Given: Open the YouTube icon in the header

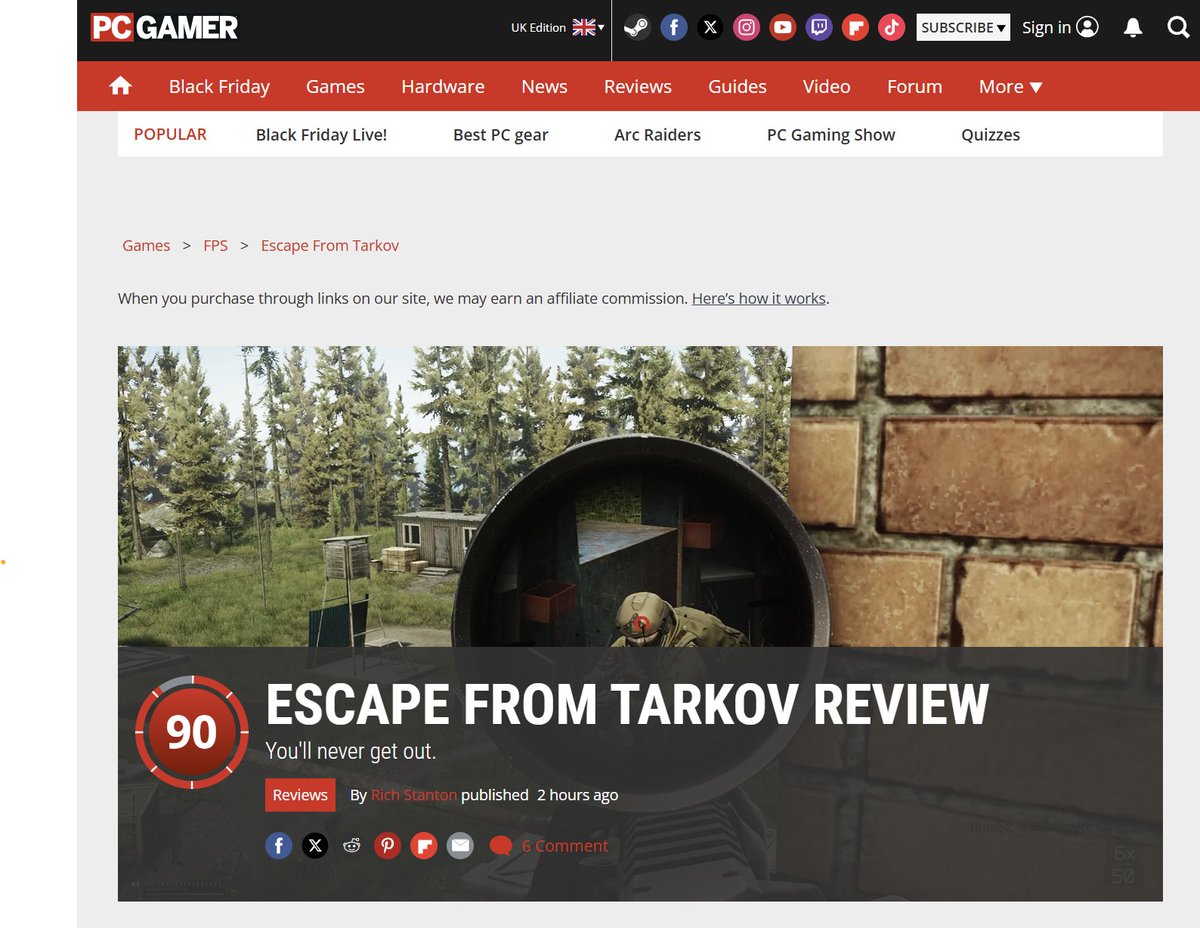Looking at the screenshot, I should tap(783, 28).
